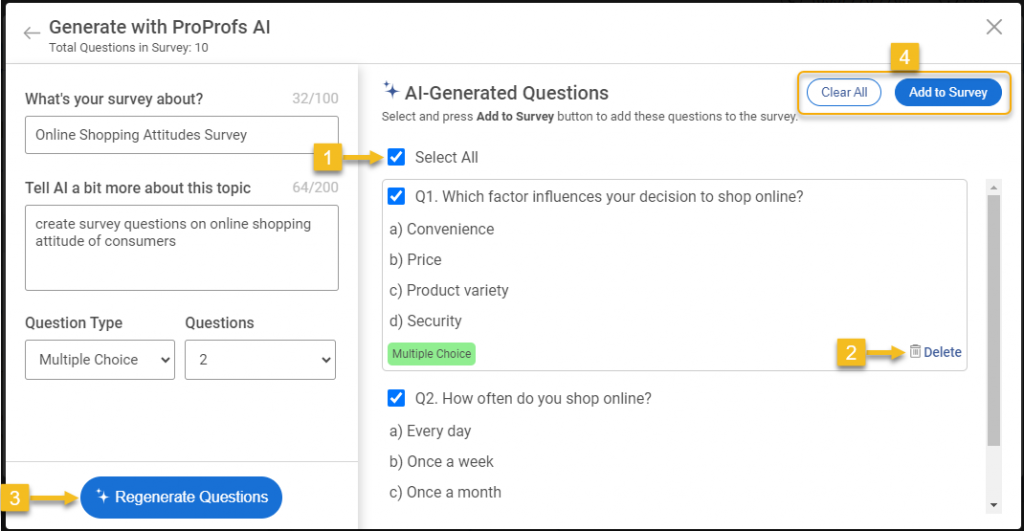Click the back arrow icon in header

(32, 34)
